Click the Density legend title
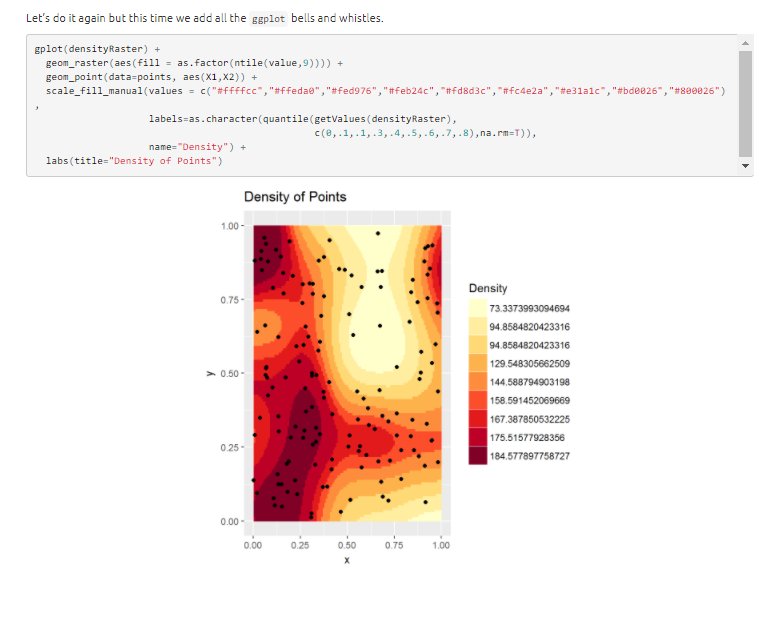Viewport: 772px width, 626px height. click(488, 289)
